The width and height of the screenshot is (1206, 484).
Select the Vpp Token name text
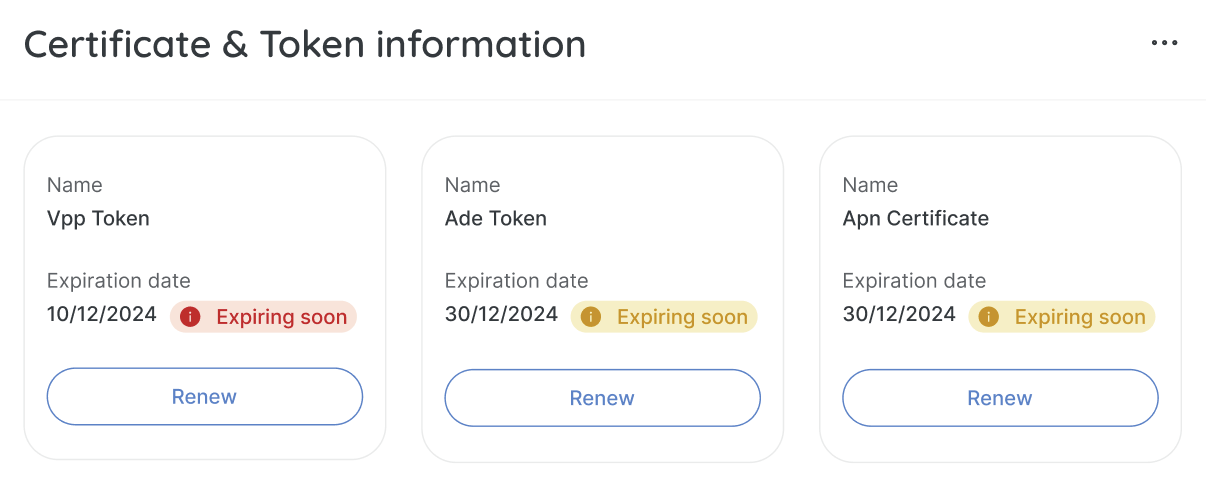(98, 219)
